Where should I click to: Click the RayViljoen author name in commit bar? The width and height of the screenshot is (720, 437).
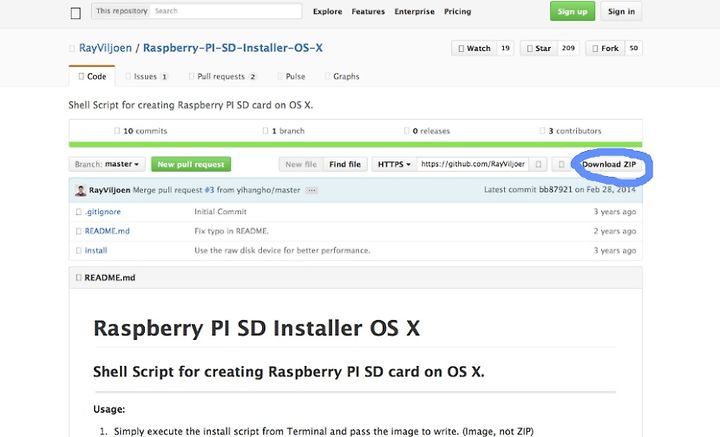[x=110, y=190]
